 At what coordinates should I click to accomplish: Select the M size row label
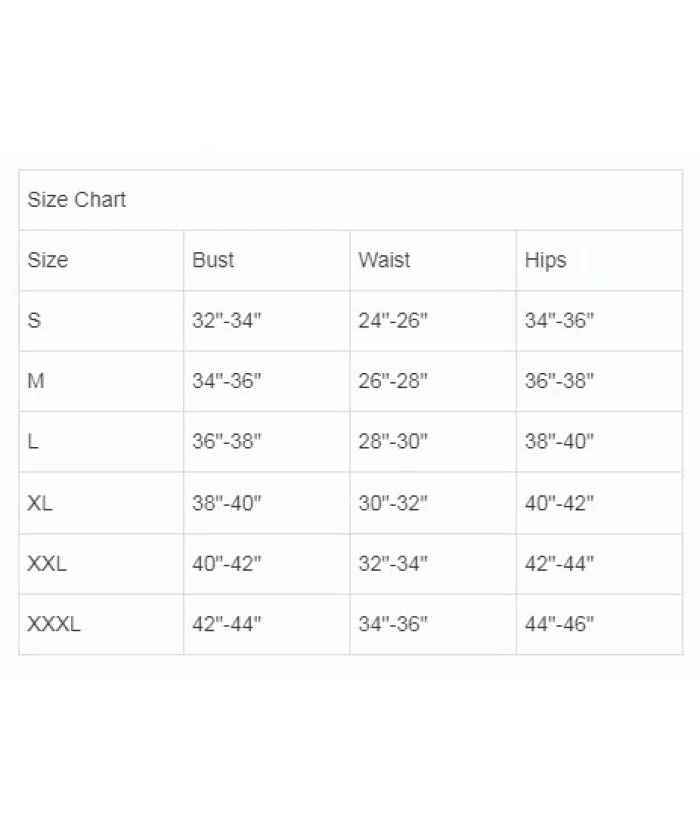(x=36, y=381)
